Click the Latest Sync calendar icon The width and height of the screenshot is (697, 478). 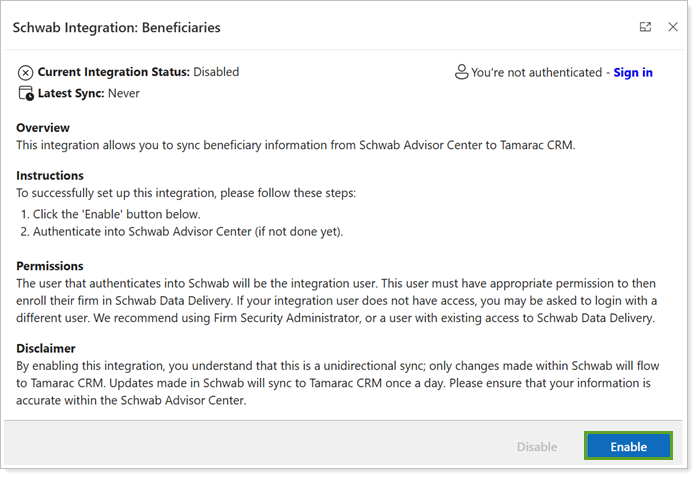pyautogui.click(x=26, y=94)
